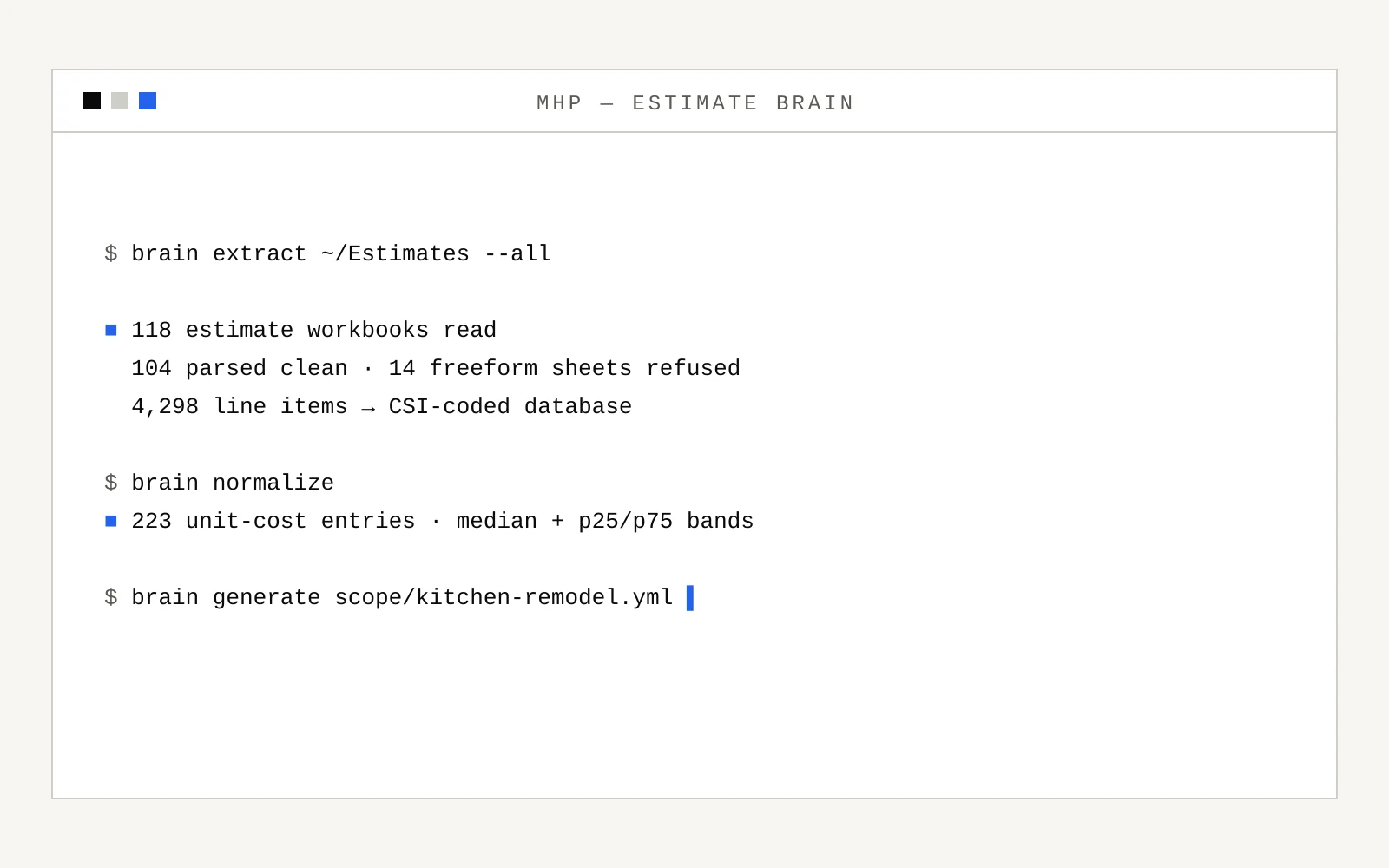Click the blue square window control
Screen dimensions: 1389x868
148,101
